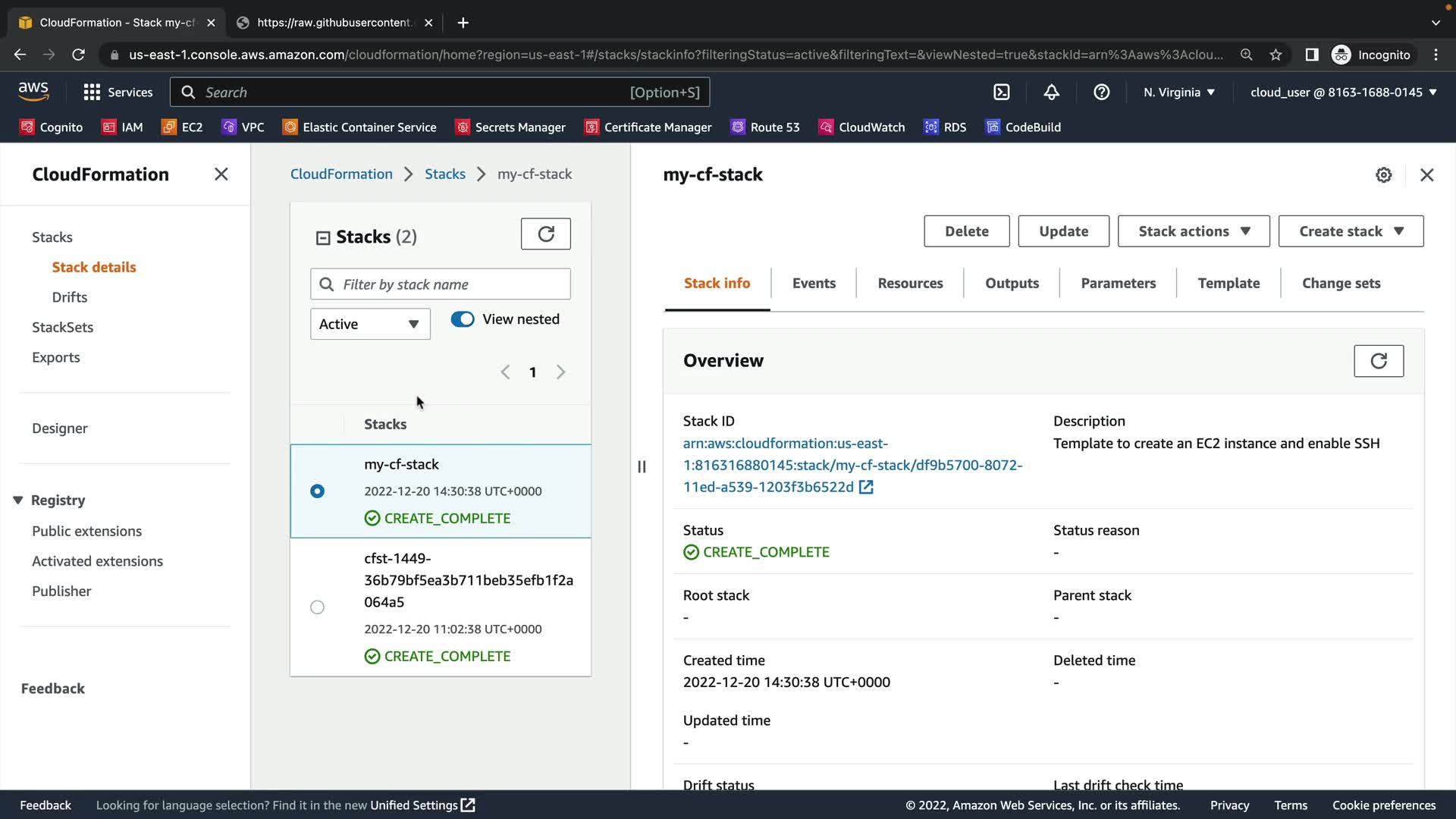
Task: Refresh the stacks list
Action: (x=545, y=234)
